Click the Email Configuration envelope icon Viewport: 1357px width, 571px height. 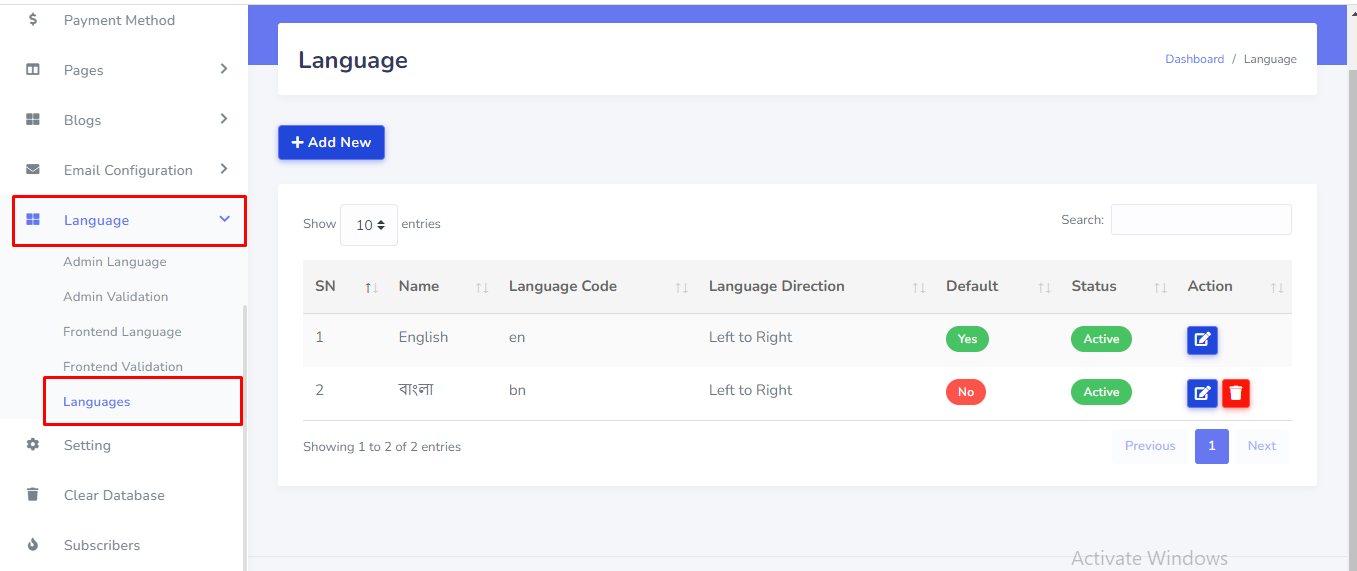(x=33, y=170)
